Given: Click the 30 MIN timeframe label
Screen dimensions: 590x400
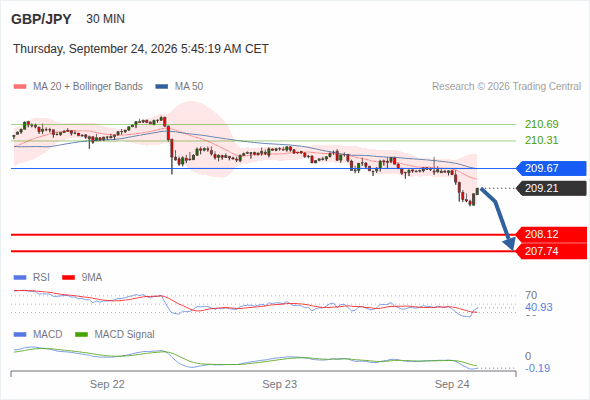Looking at the screenshot, I should pos(105,19).
